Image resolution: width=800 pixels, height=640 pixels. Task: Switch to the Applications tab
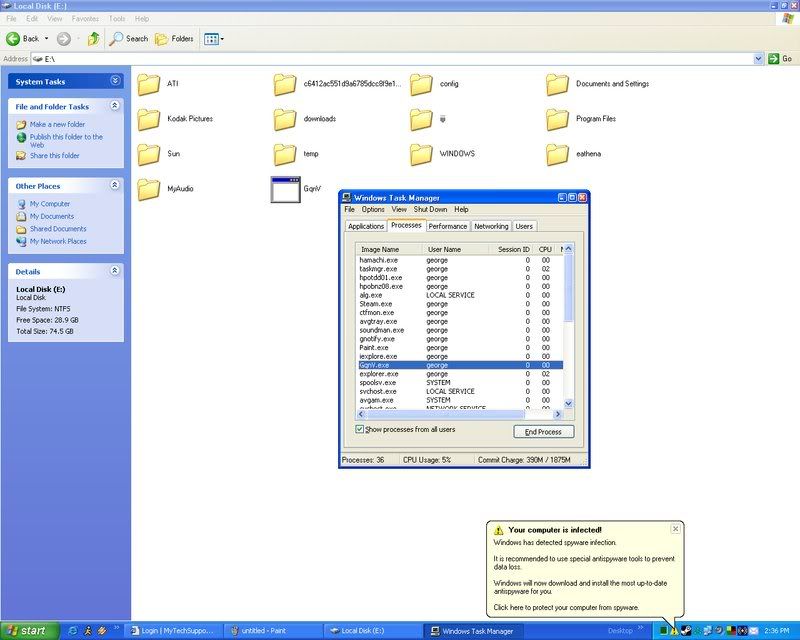click(366, 226)
